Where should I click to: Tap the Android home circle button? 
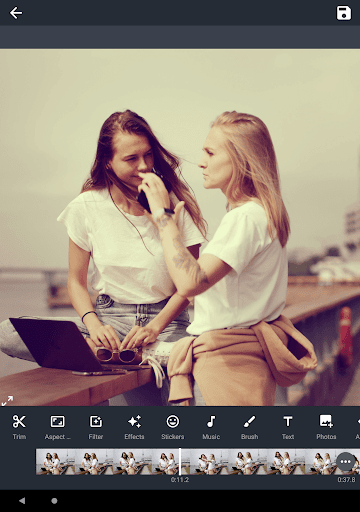(54, 500)
